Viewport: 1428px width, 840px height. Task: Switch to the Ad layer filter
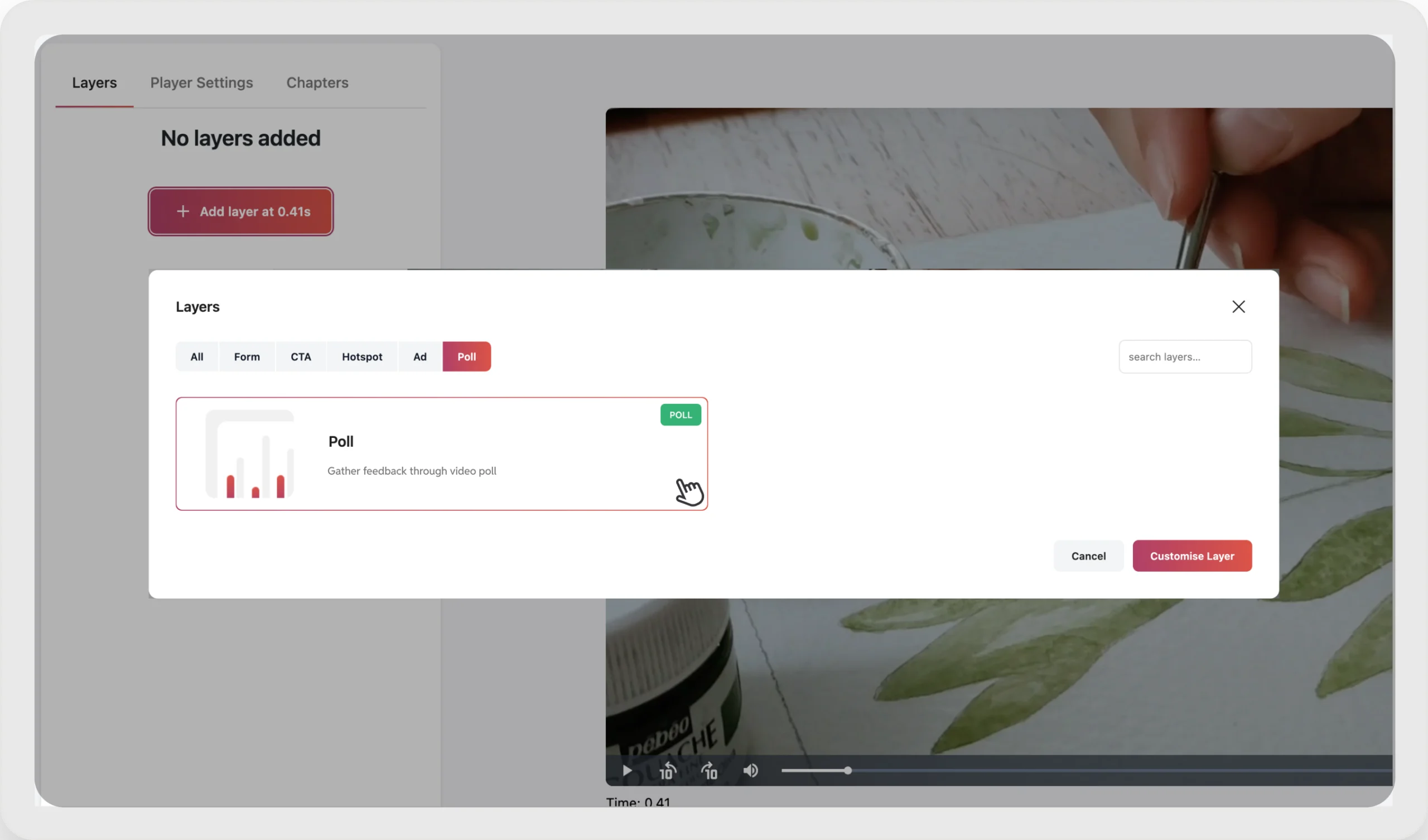(420, 356)
